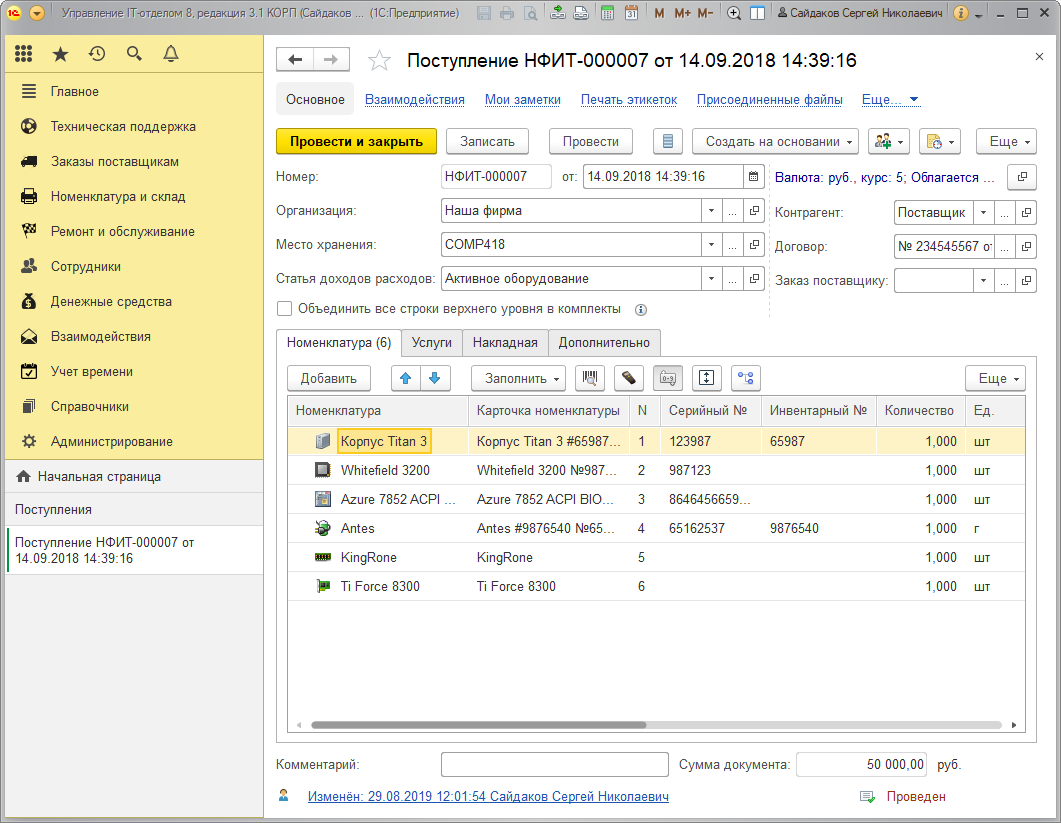Viewport: 1061px width, 823px height.
Task: Open Еще menu in command bar
Action: coord(1006,141)
